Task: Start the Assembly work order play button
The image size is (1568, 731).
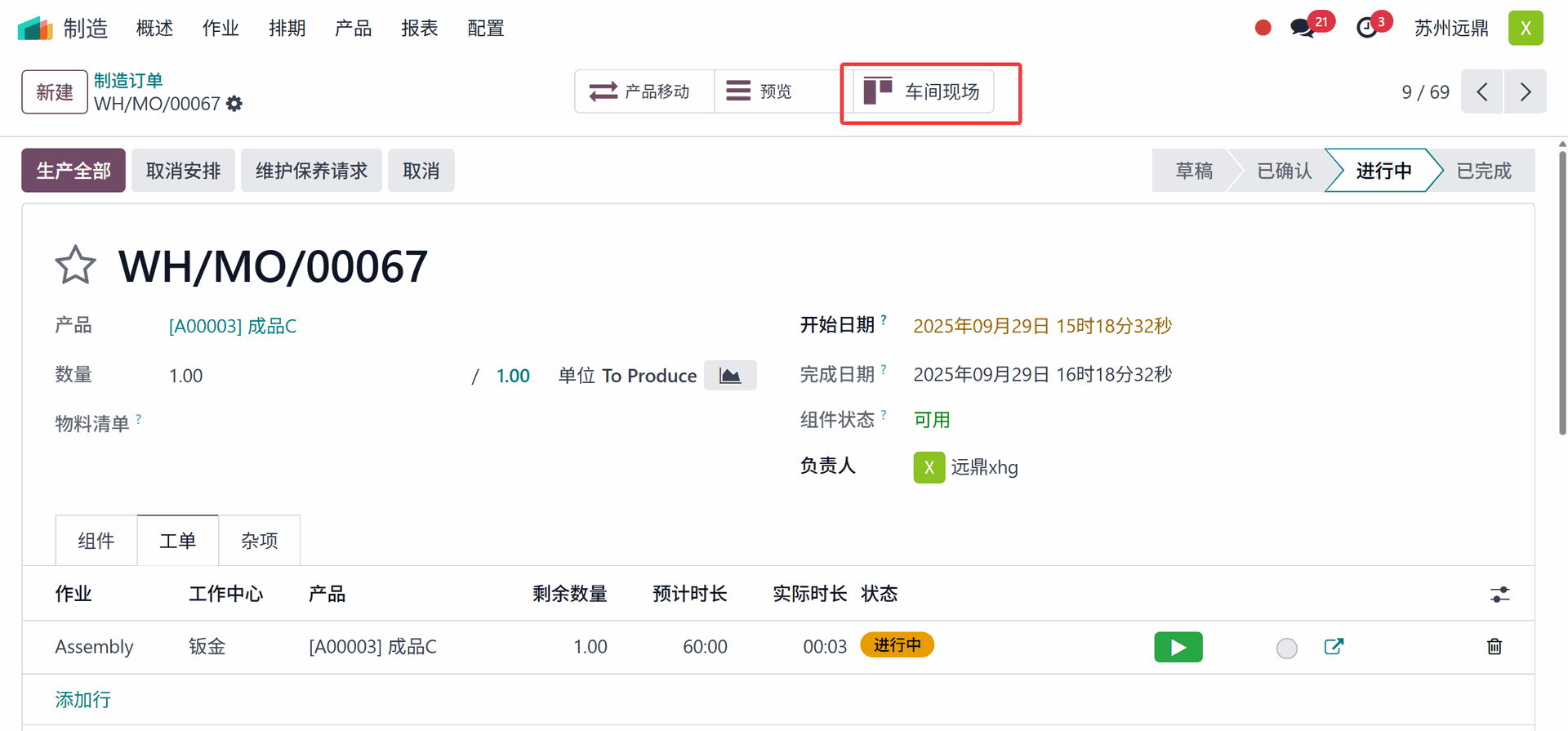Action: click(x=1178, y=647)
